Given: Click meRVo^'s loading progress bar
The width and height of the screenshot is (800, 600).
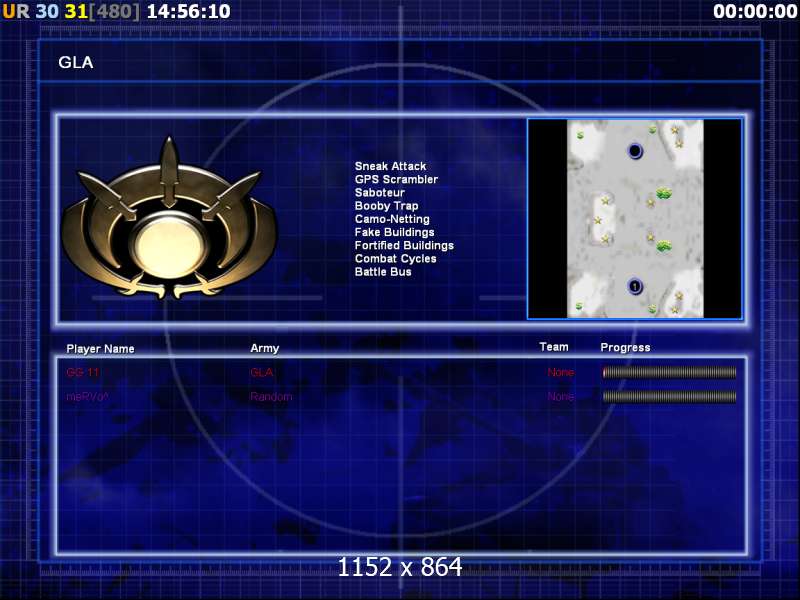Looking at the screenshot, I should click(669, 396).
